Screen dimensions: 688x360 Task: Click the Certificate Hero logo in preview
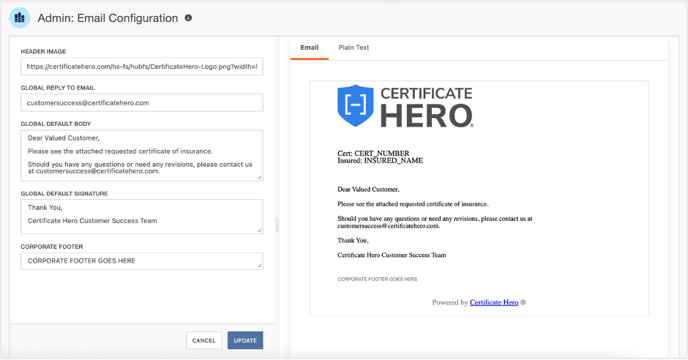405,106
